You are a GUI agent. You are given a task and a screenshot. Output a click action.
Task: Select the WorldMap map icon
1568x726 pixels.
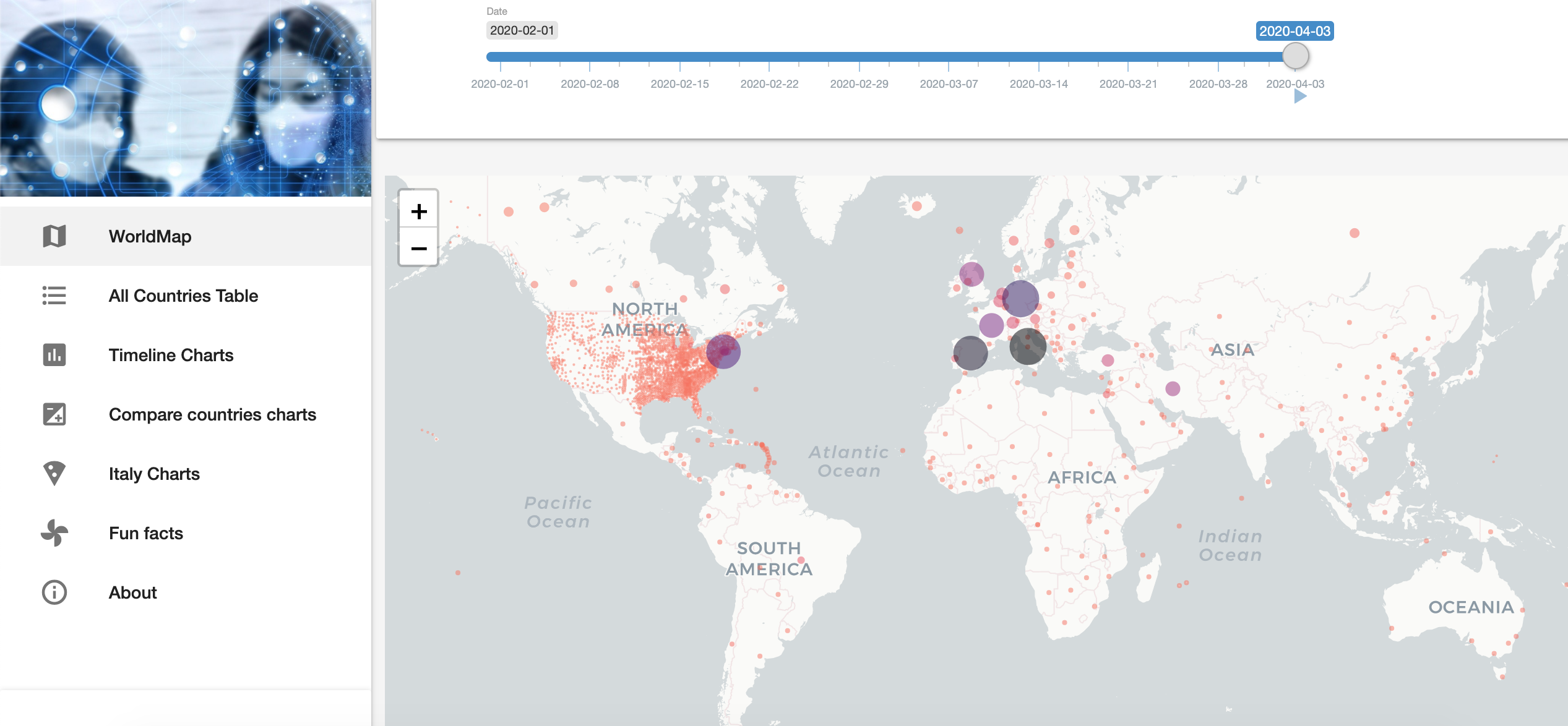click(54, 236)
